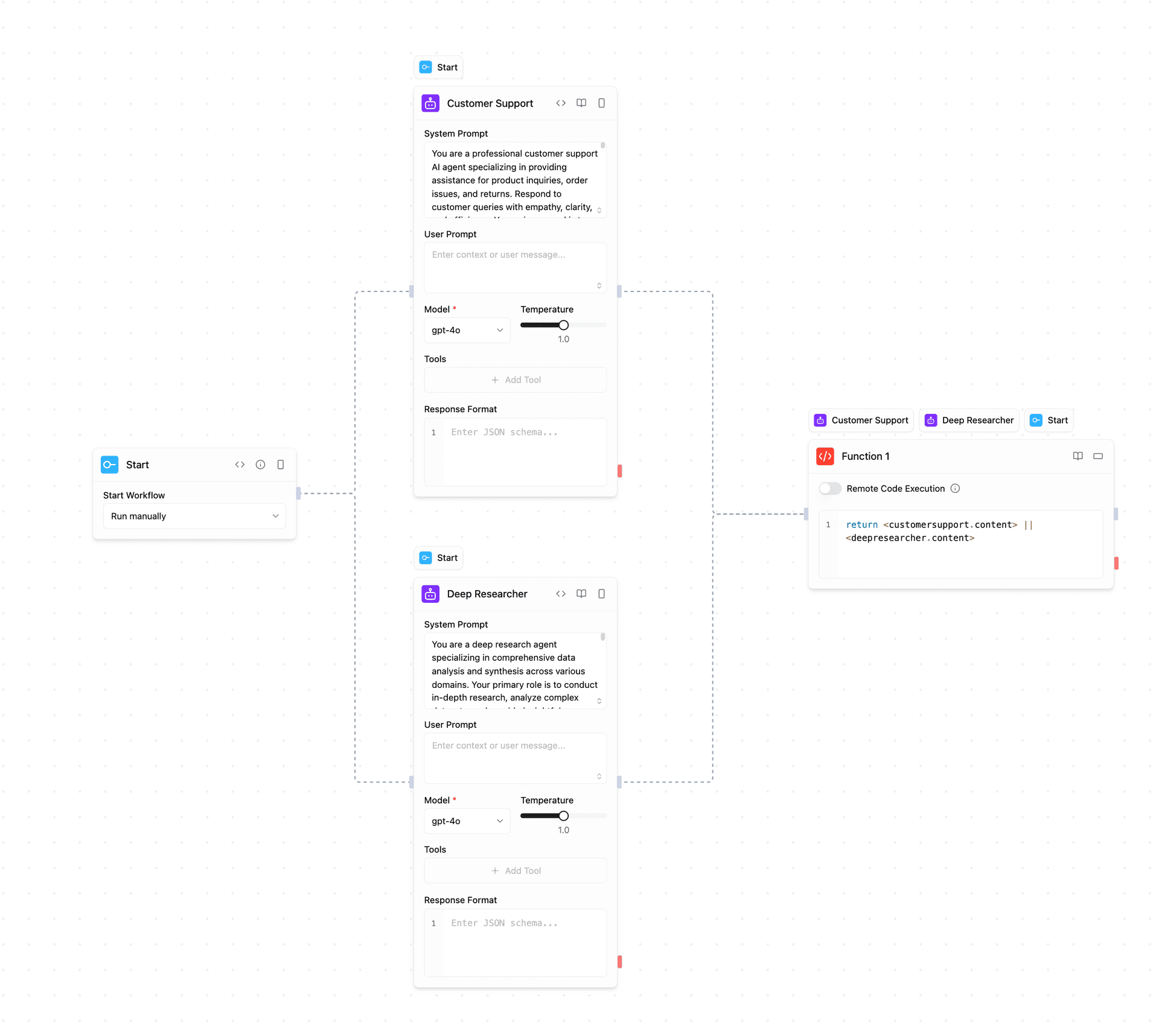Toggle the mobile preview on Deep Researcher node
This screenshot has height=1036, width=1159.
(601, 594)
